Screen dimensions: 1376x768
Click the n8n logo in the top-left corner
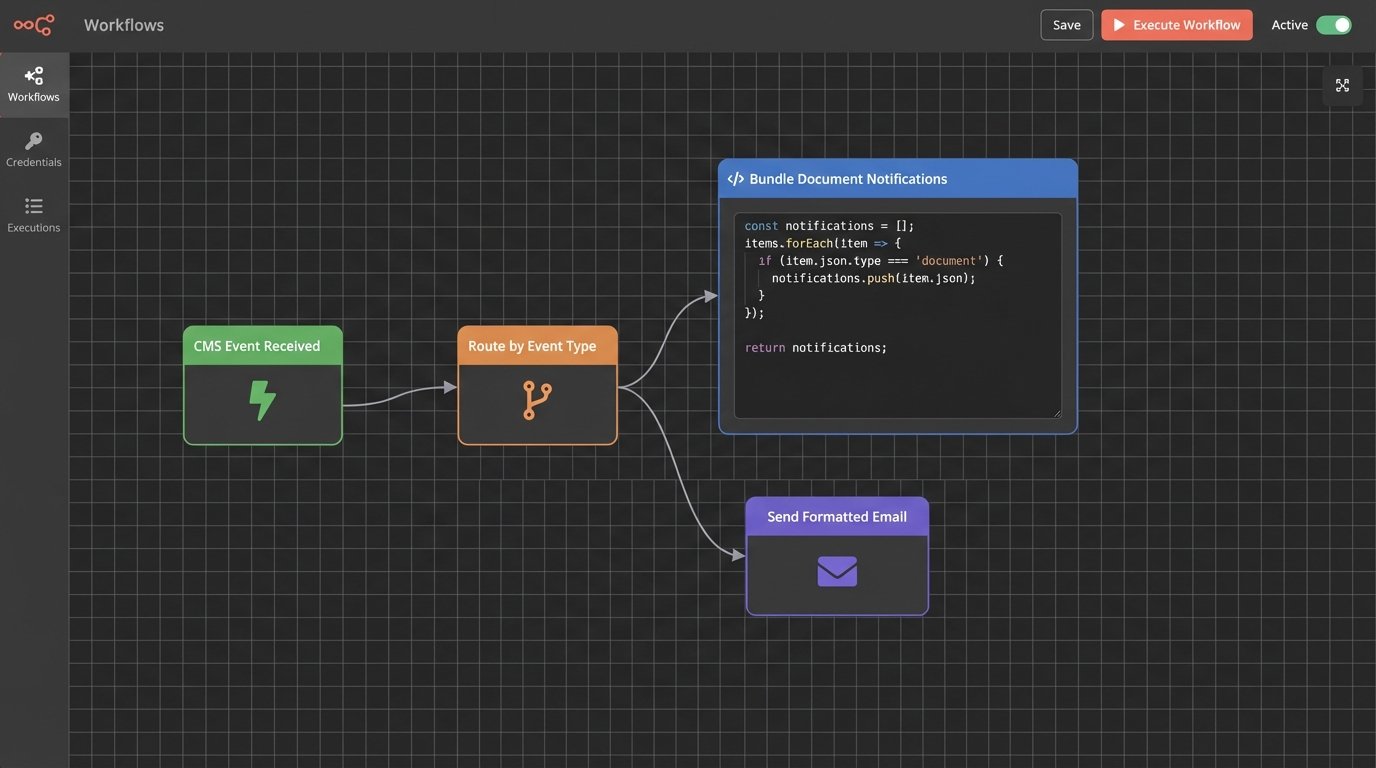click(33, 23)
